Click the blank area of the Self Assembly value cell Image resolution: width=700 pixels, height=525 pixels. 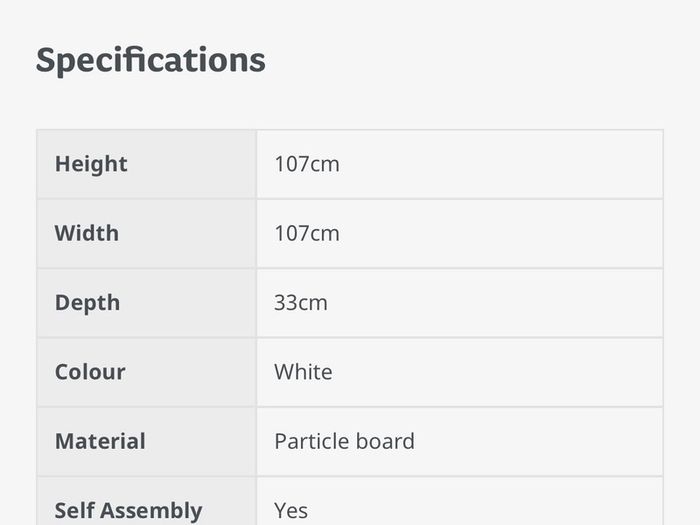(x=487, y=501)
